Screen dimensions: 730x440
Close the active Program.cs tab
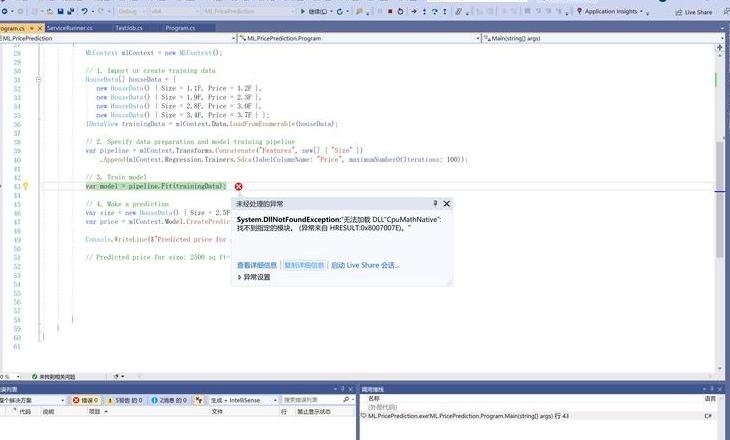coord(40,28)
